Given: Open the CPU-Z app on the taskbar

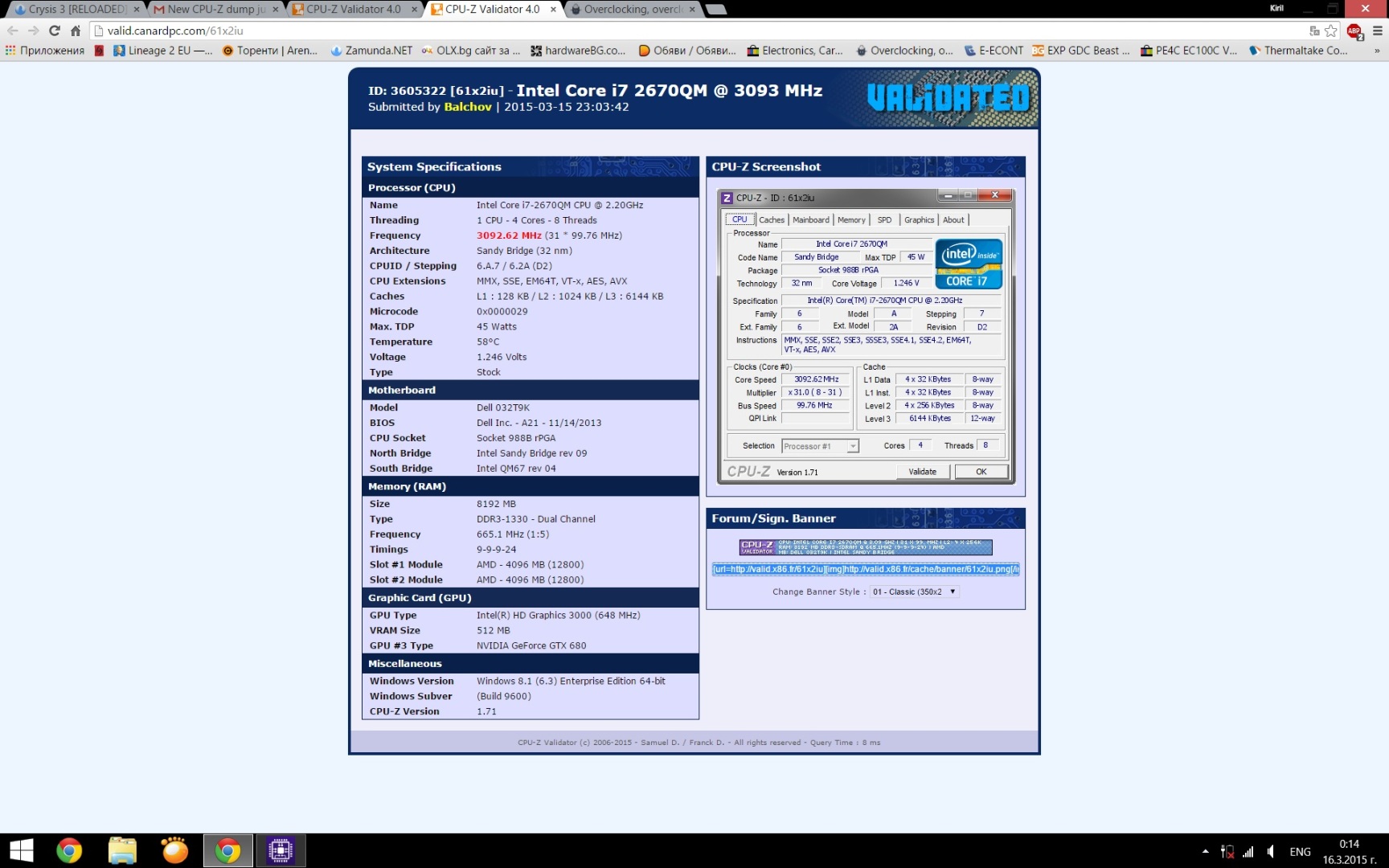Looking at the screenshot, I should [x=281, y=850].
